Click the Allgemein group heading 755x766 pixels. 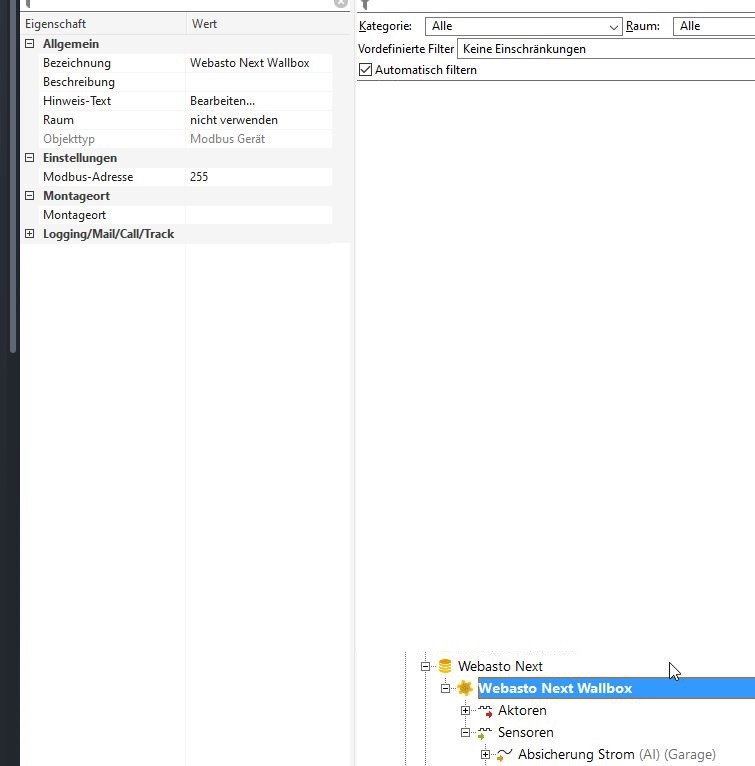[x=71, y=44]
